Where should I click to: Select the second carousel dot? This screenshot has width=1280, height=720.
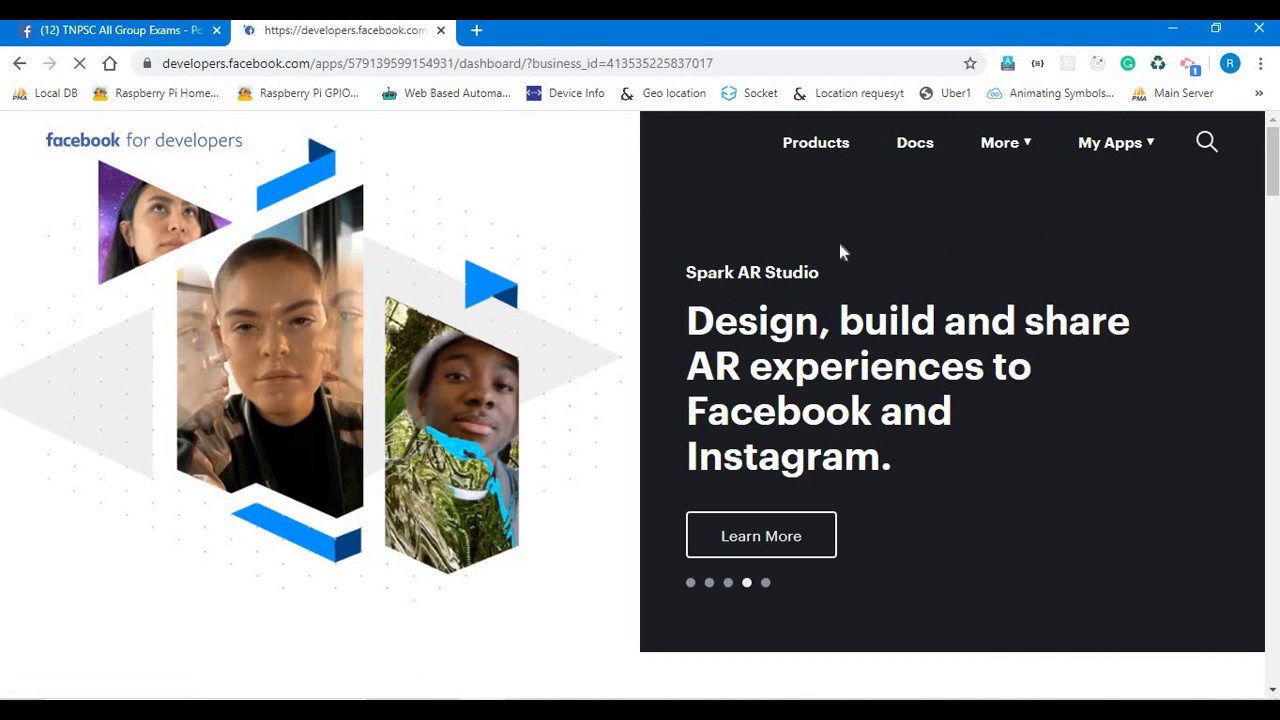(x=709, y=582)
